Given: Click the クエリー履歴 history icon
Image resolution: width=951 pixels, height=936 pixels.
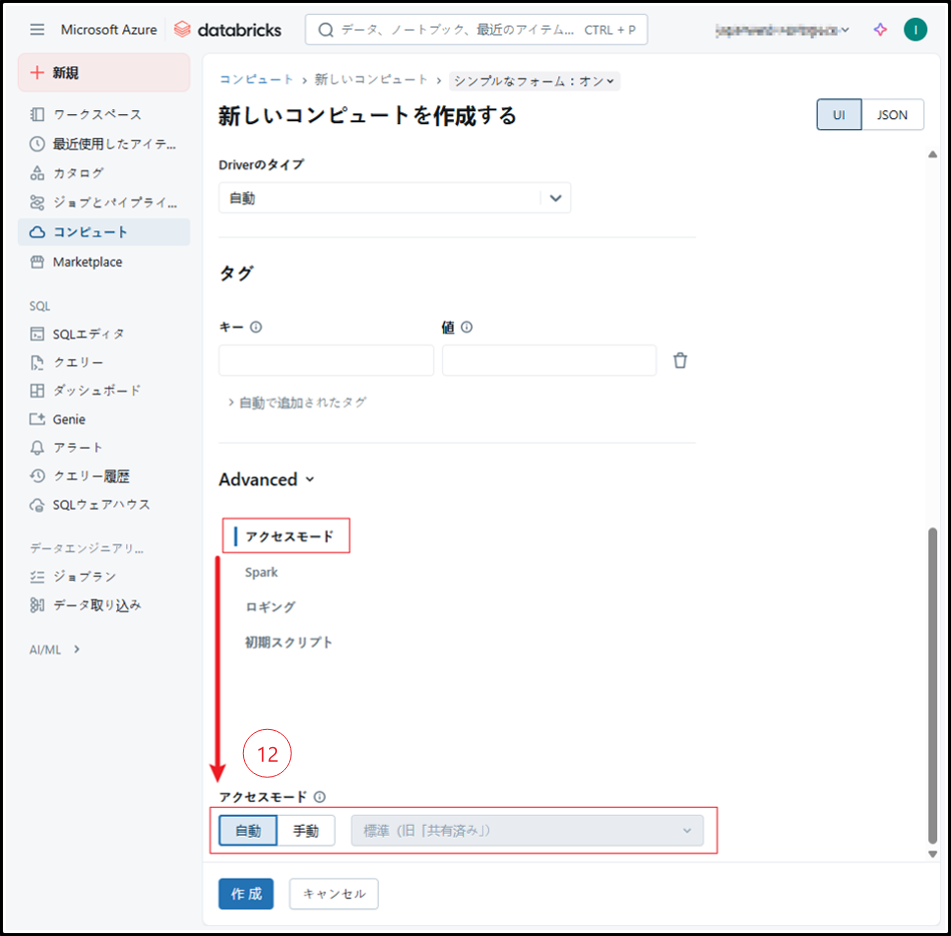Looking at the screenshot, I should [37, 476].
